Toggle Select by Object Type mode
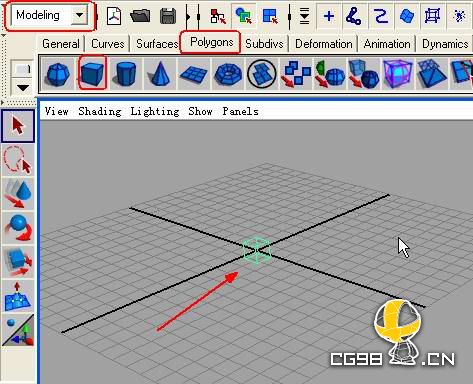 click(x=244, y=16)
